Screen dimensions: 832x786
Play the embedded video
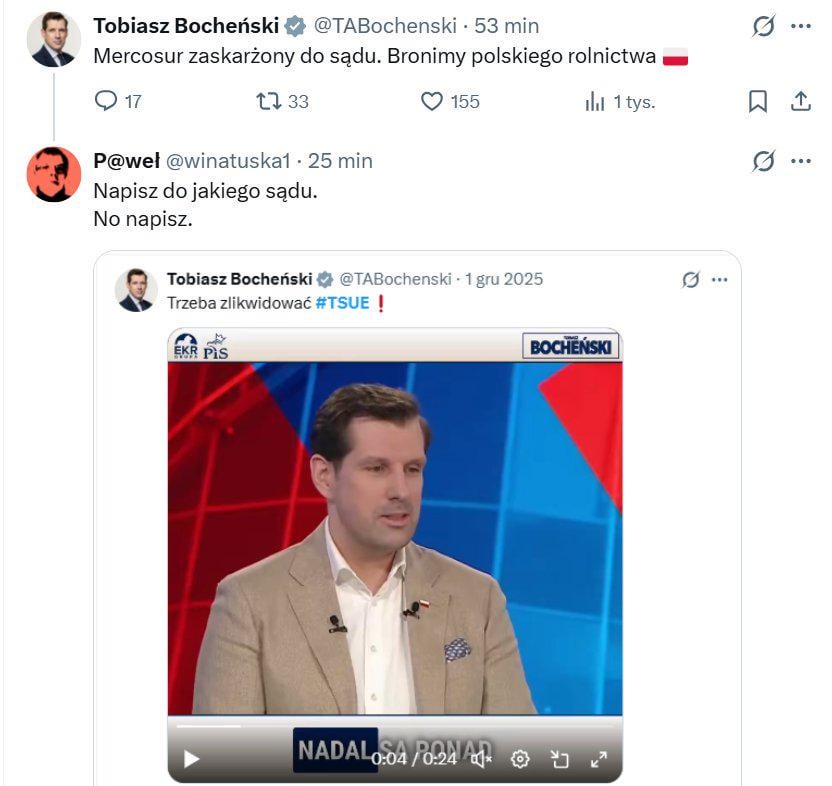pyautogui.click(x=191, y=759)
